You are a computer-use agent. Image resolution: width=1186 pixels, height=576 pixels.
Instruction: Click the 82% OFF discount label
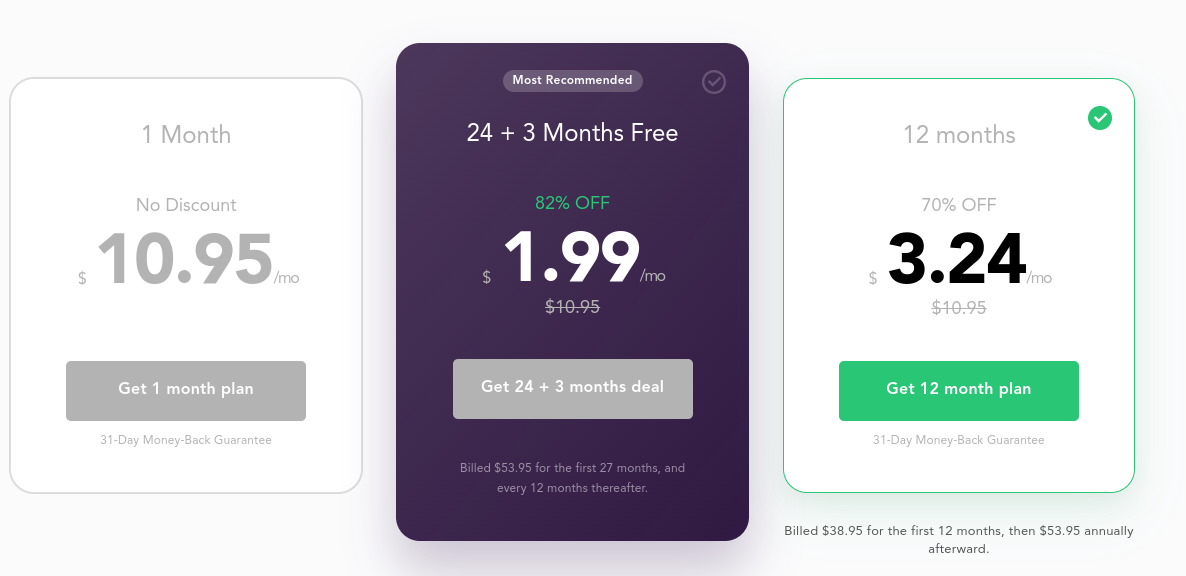tap(572, 203)
